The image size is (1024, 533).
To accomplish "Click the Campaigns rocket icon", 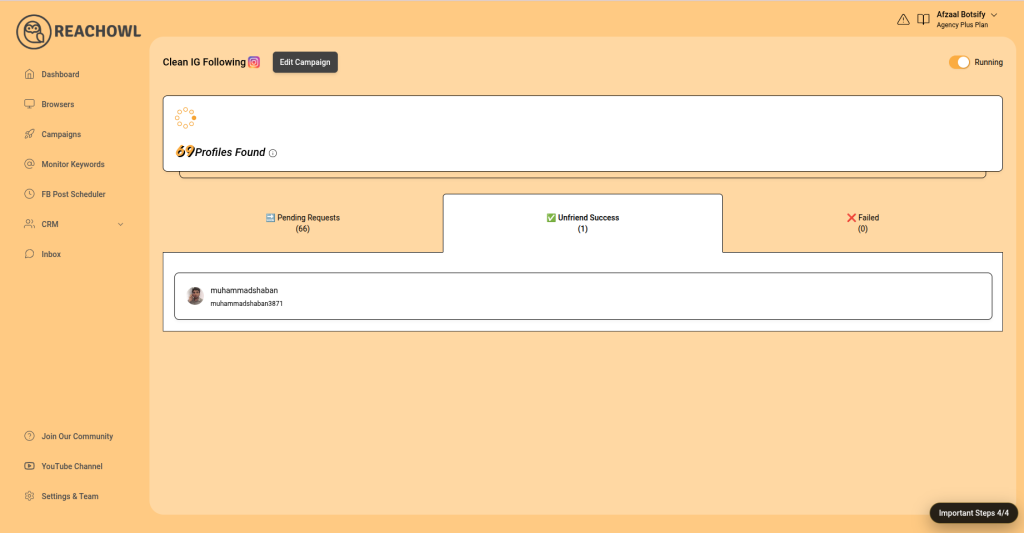I will click(x=29, y=134).
